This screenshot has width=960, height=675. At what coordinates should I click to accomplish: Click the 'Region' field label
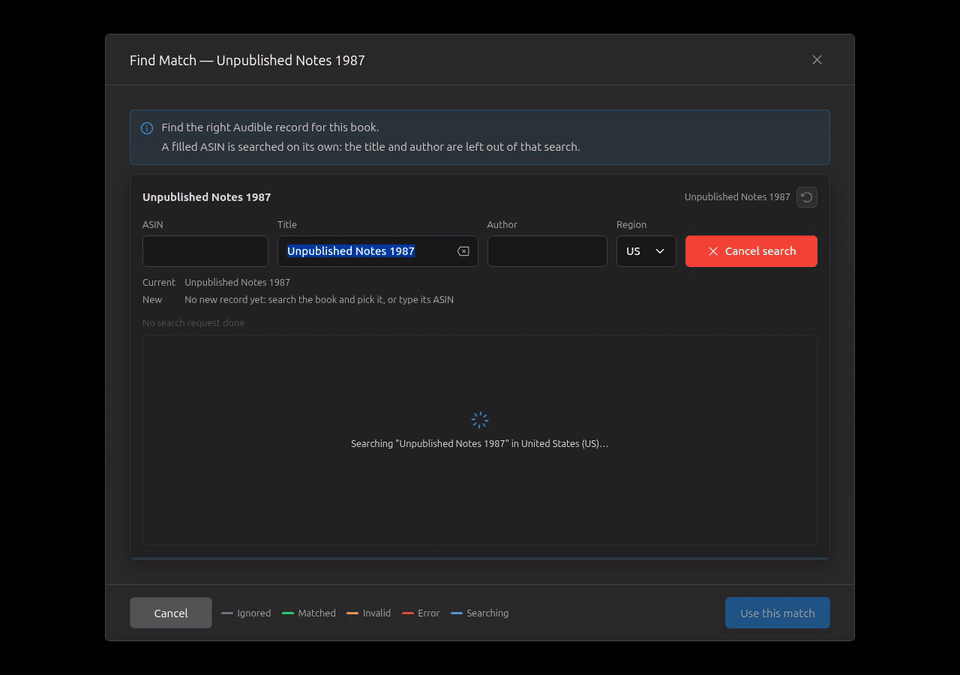click(x=631, y=225)
